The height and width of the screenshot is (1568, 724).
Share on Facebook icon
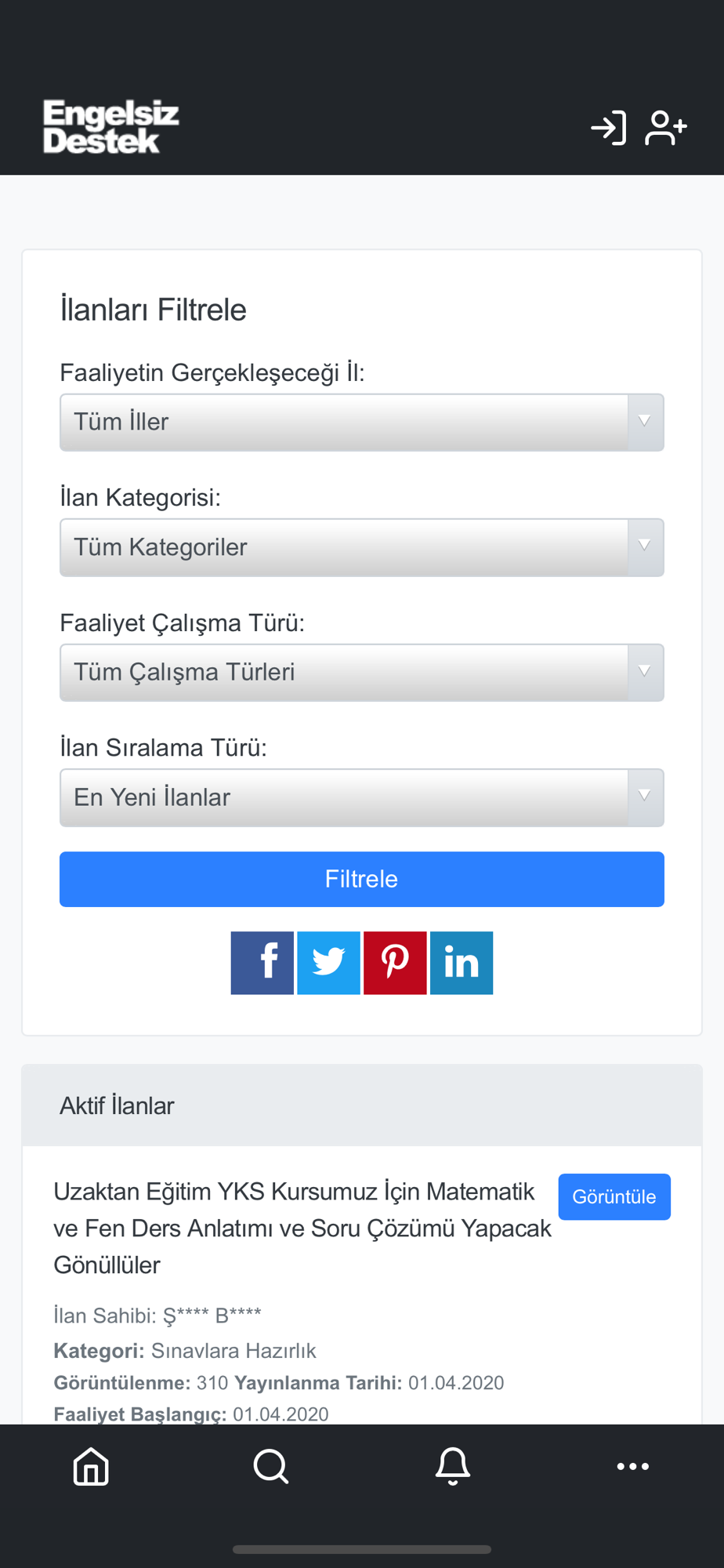click(x=262, y=963)
